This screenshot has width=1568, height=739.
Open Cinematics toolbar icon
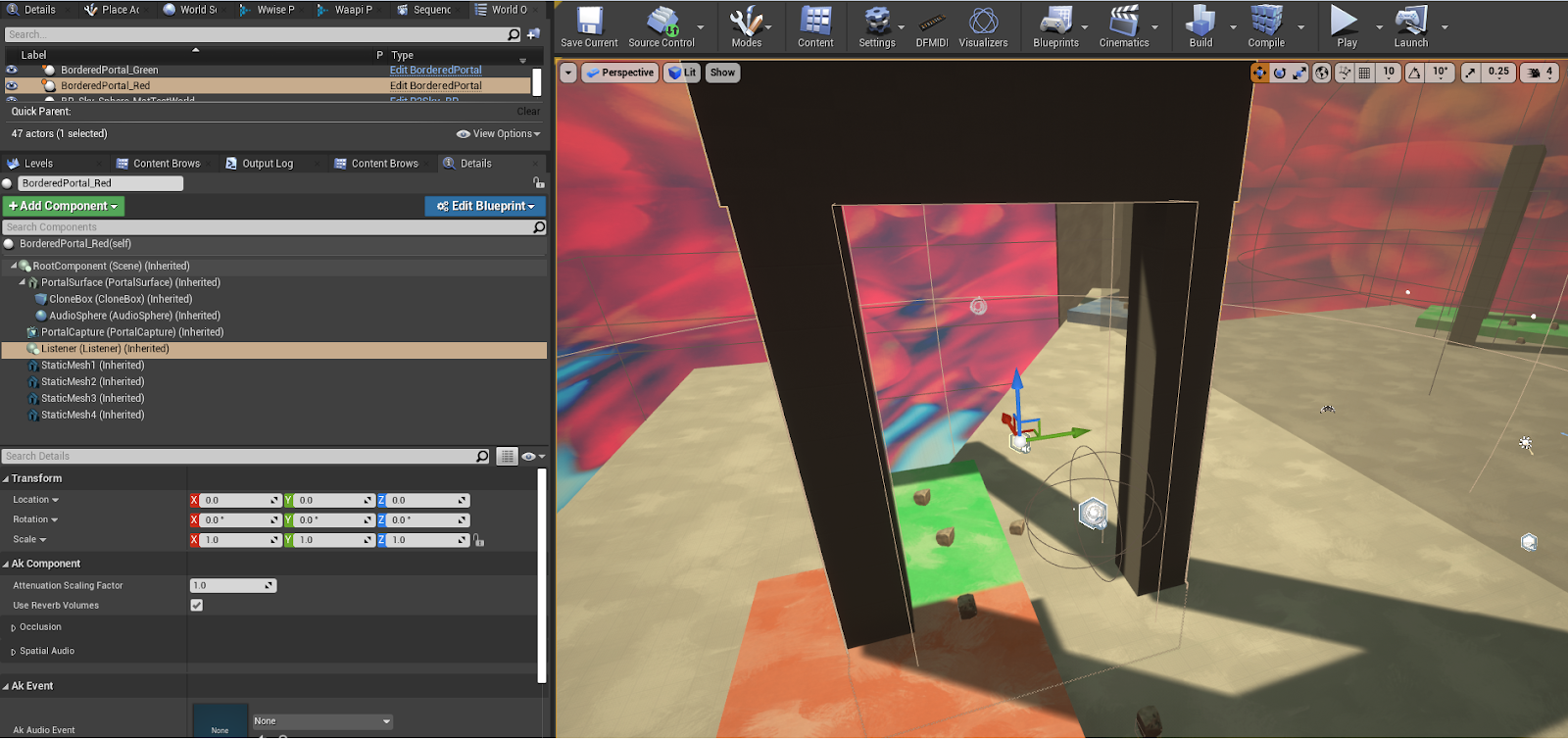coord(1124,26)
